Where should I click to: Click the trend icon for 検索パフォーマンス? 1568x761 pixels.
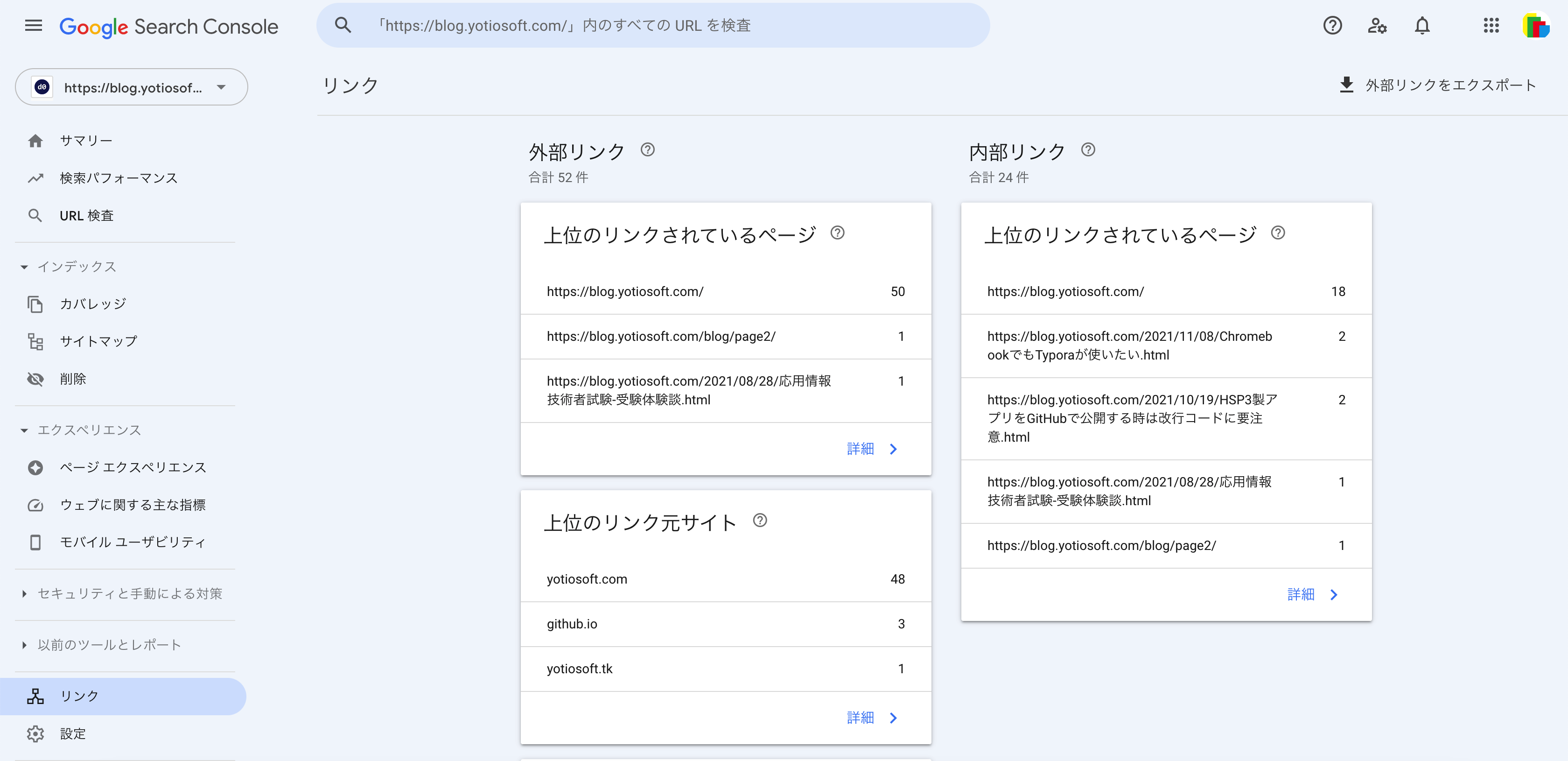35,178
